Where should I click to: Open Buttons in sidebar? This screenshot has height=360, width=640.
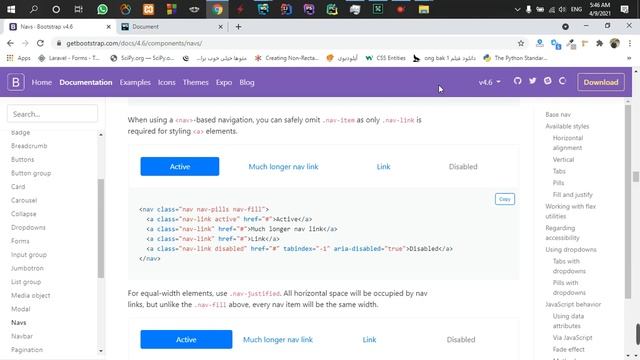coord(22,159)
